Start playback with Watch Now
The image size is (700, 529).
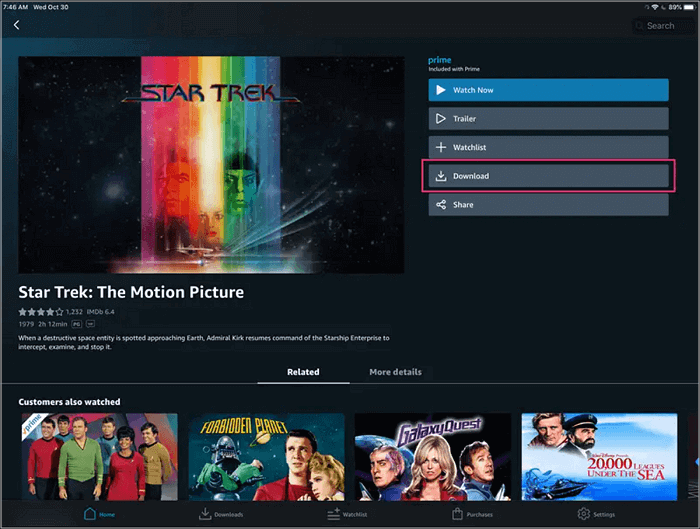click(548, 90)
